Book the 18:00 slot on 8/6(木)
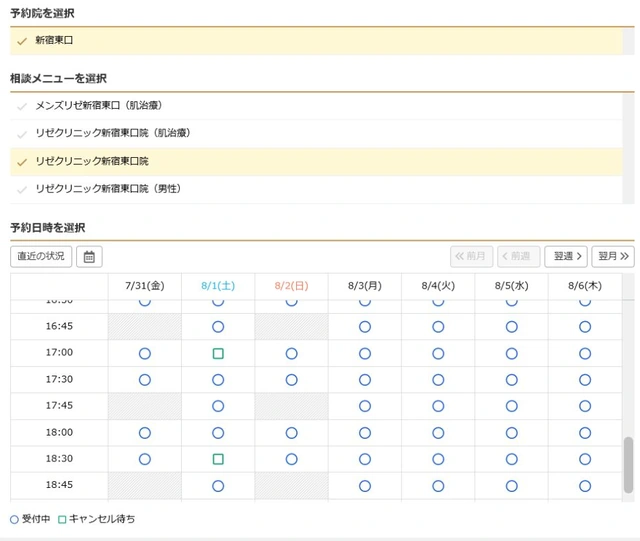Screen dimensions: 640x541 click(585, 433)
